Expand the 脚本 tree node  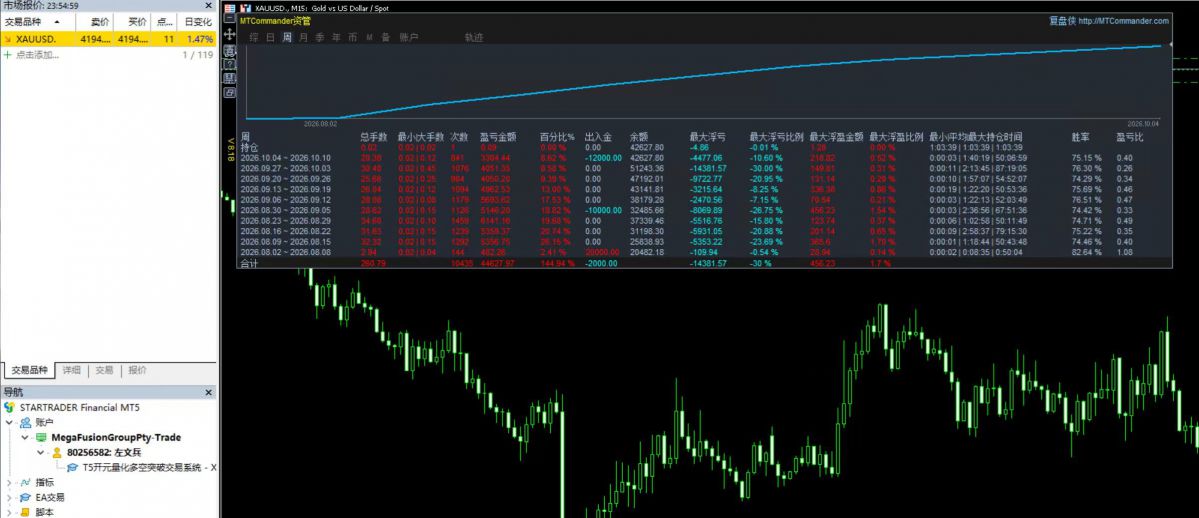(9, 513)
